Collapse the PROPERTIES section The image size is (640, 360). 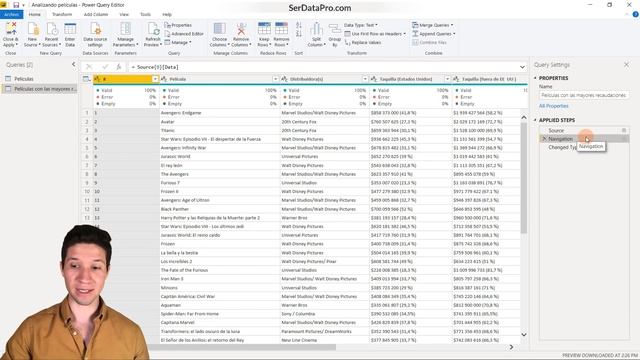click(535, 78)
